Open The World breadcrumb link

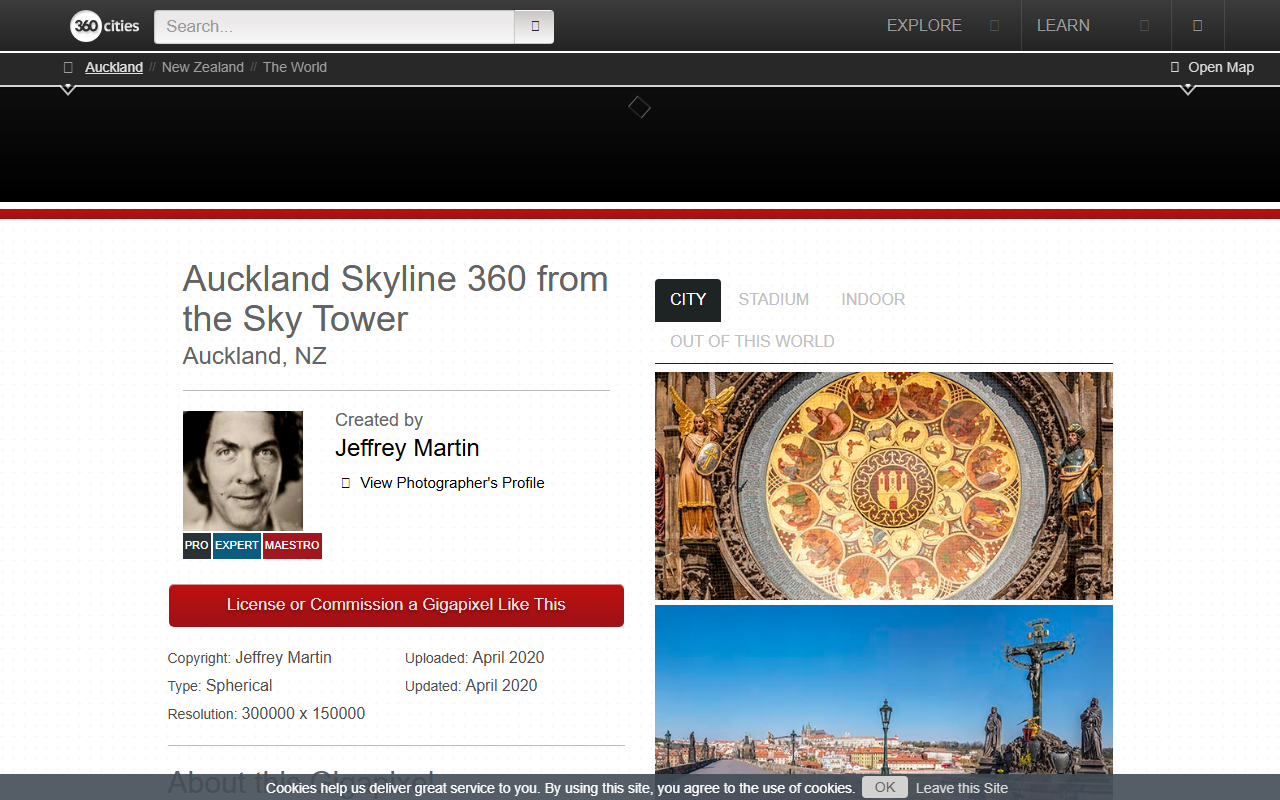(295, 67)
